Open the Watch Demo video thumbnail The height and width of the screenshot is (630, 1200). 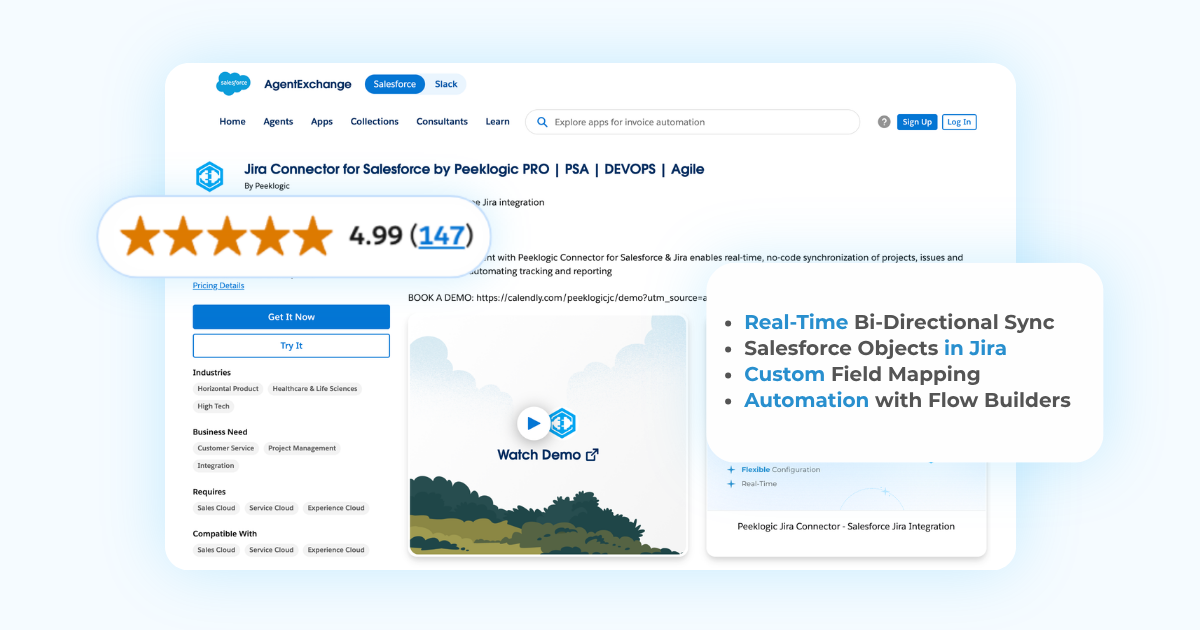pyautogui.click(x=548, y=435)
